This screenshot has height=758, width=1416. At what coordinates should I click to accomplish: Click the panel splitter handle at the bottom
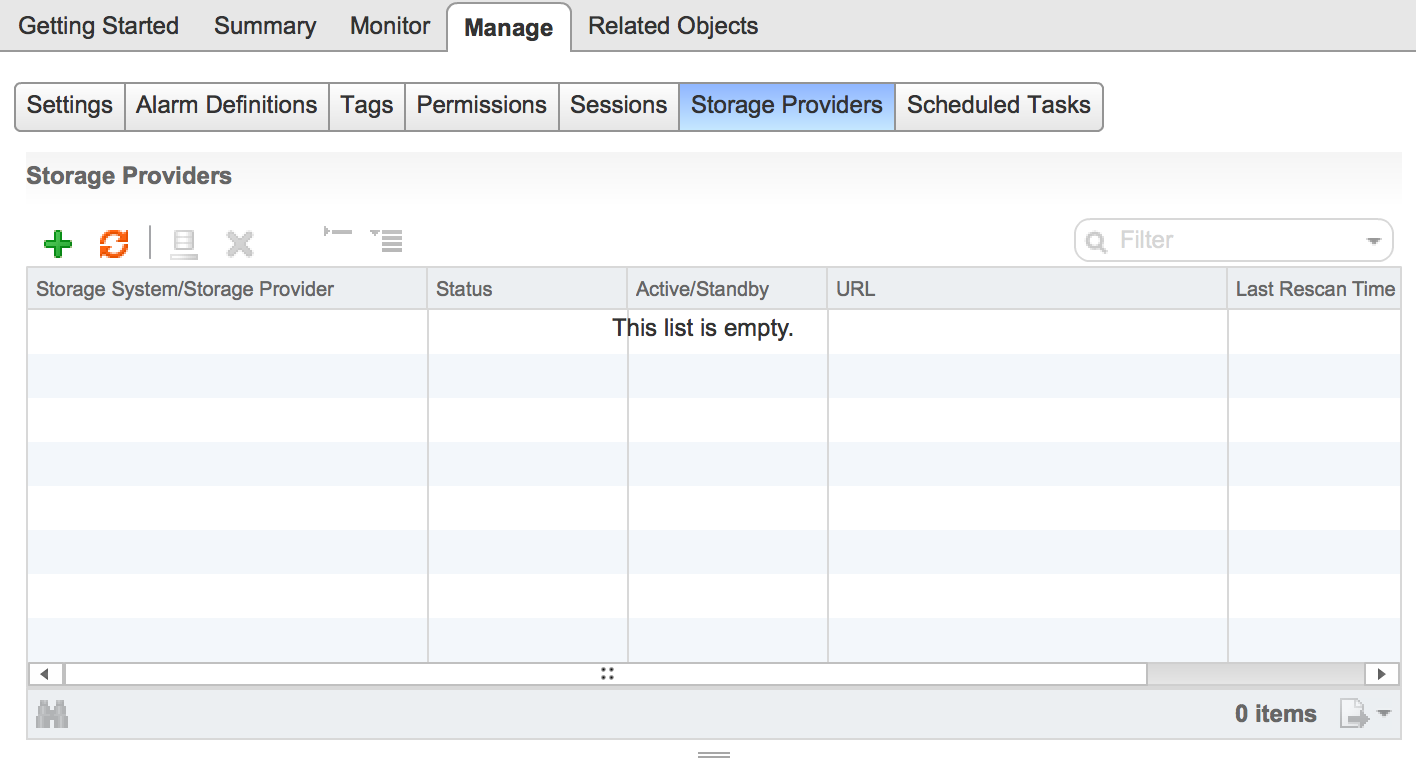[714, 754]
